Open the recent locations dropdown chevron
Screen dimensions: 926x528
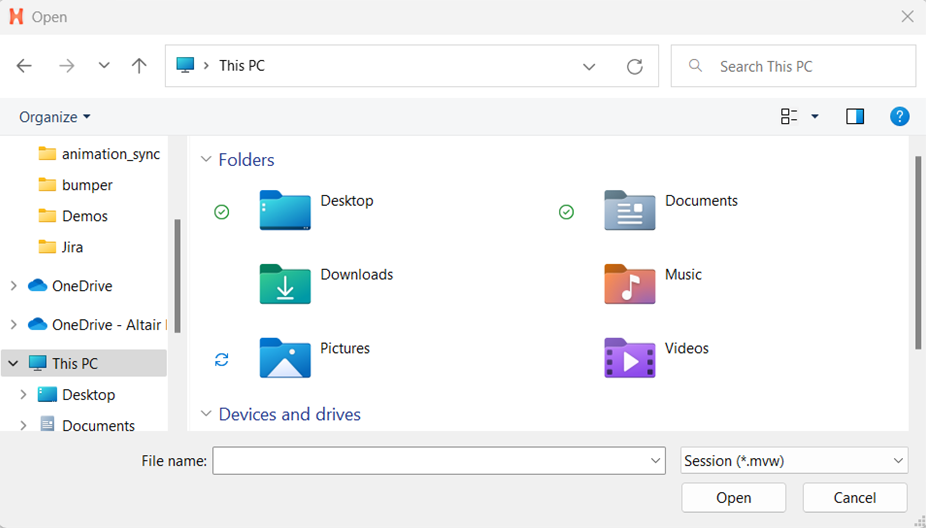104,66
